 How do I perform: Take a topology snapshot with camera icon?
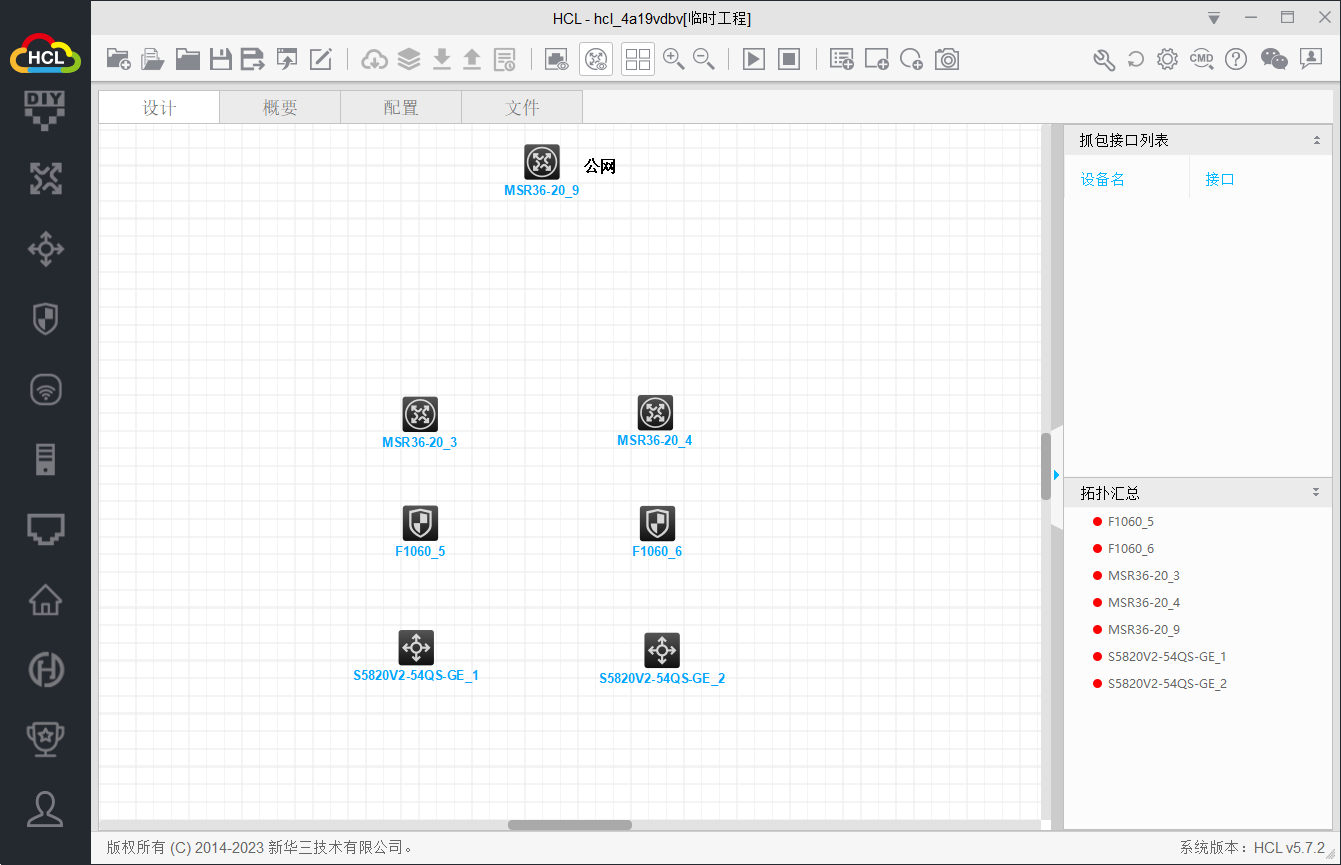point(947,59)
